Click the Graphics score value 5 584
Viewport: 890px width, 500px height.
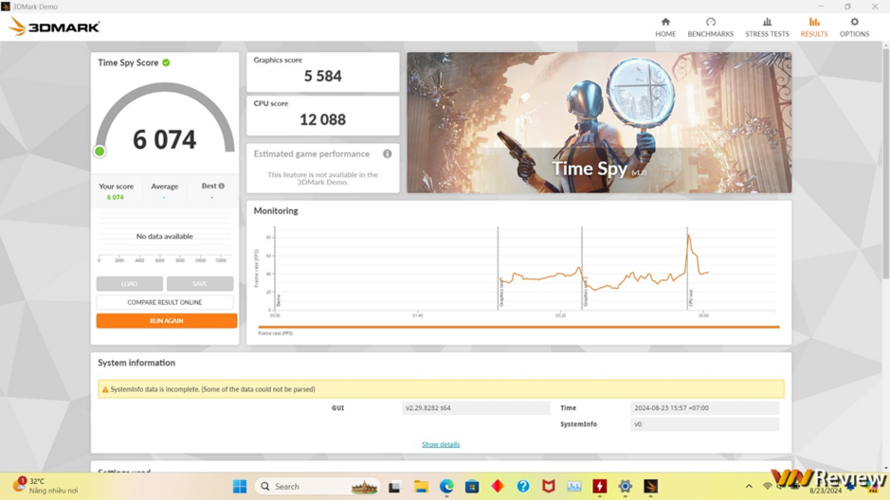[x=322, y=76]
